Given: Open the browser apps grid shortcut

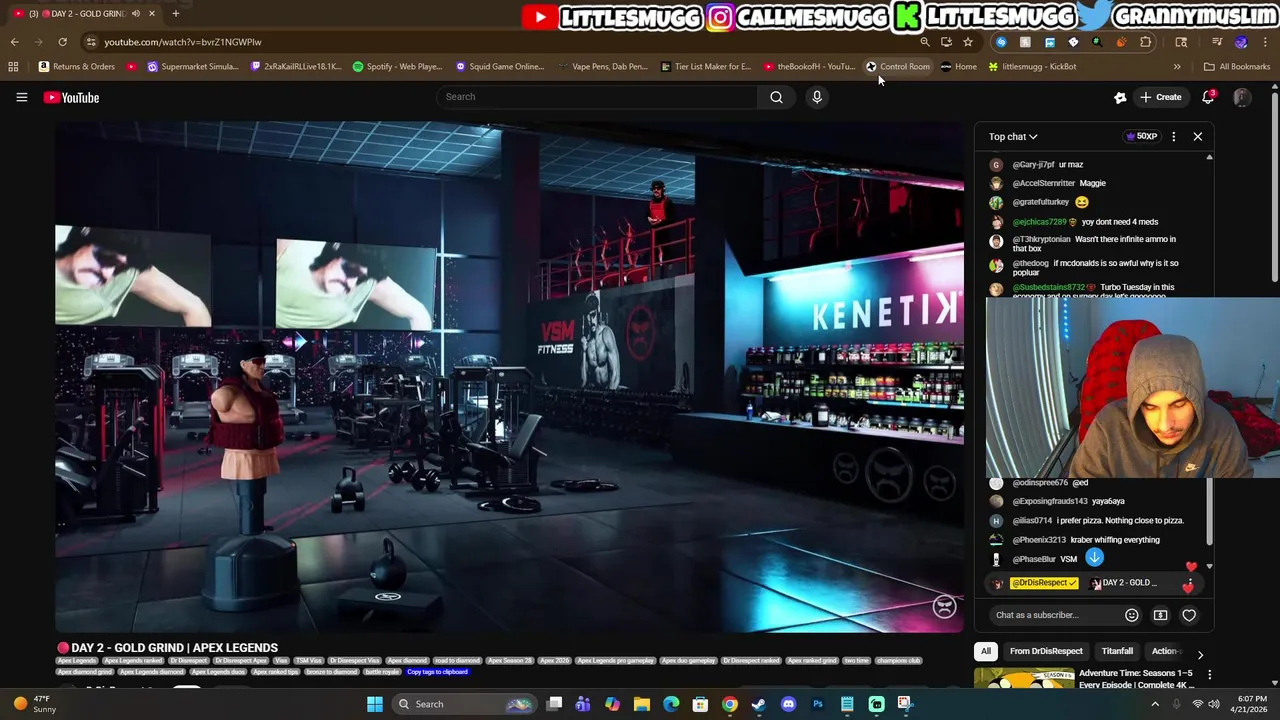Looking at the screenshot, I should tap(13, 67).
